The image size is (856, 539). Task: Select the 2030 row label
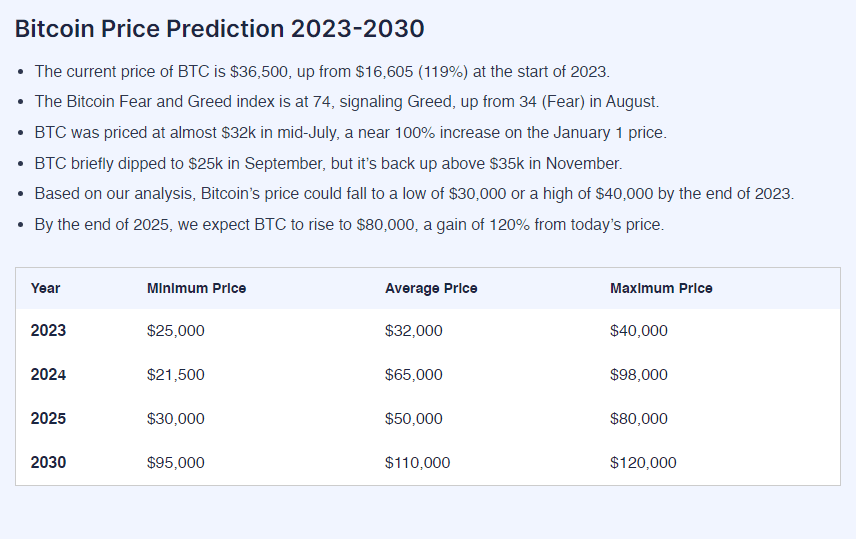[48, 462]
